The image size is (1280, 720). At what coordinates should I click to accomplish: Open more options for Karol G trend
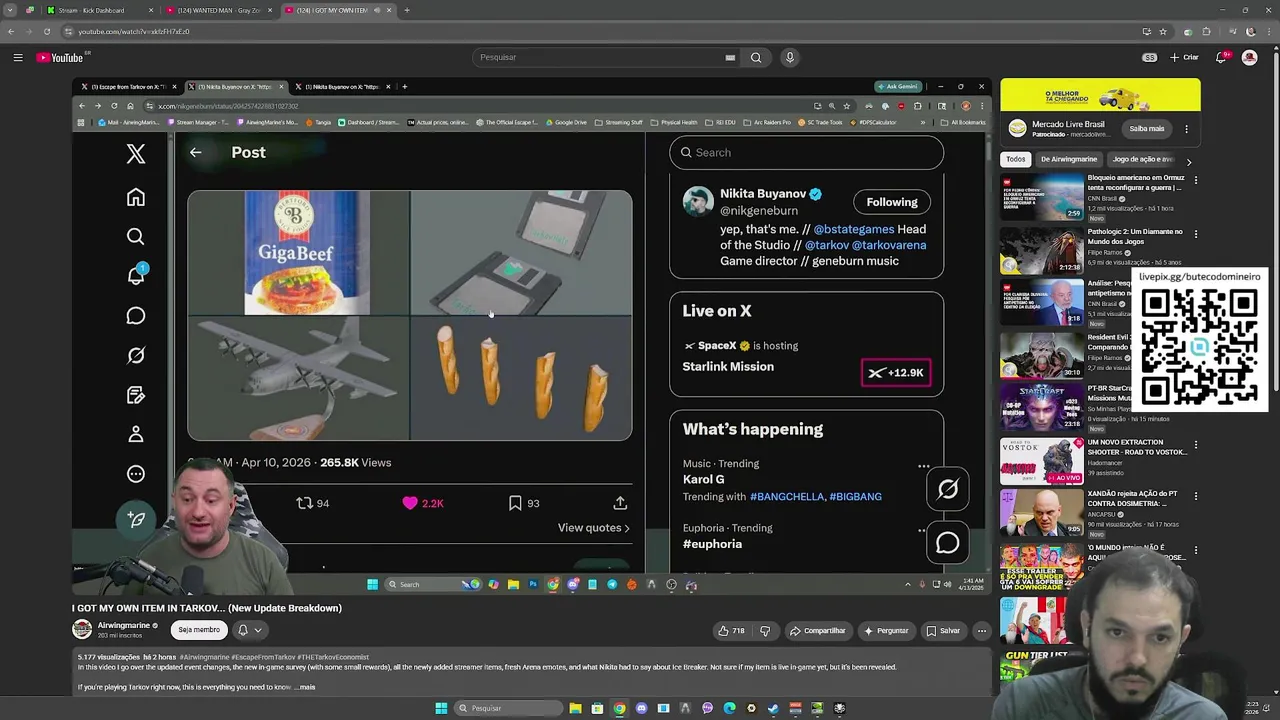tap(924, 466)
